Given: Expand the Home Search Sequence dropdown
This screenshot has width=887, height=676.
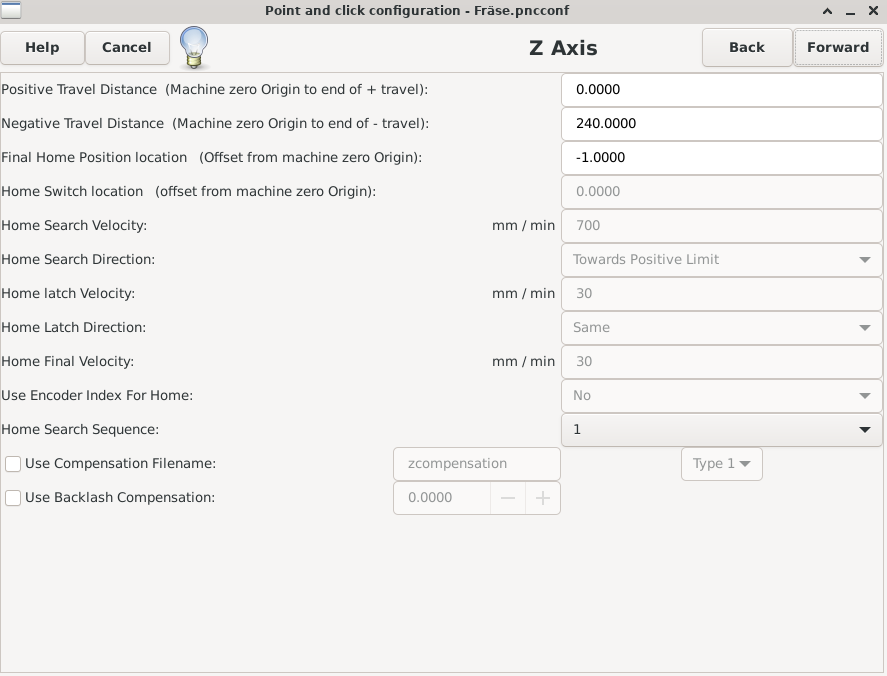Looking at the screenshot, I should [x=721, y=430].
